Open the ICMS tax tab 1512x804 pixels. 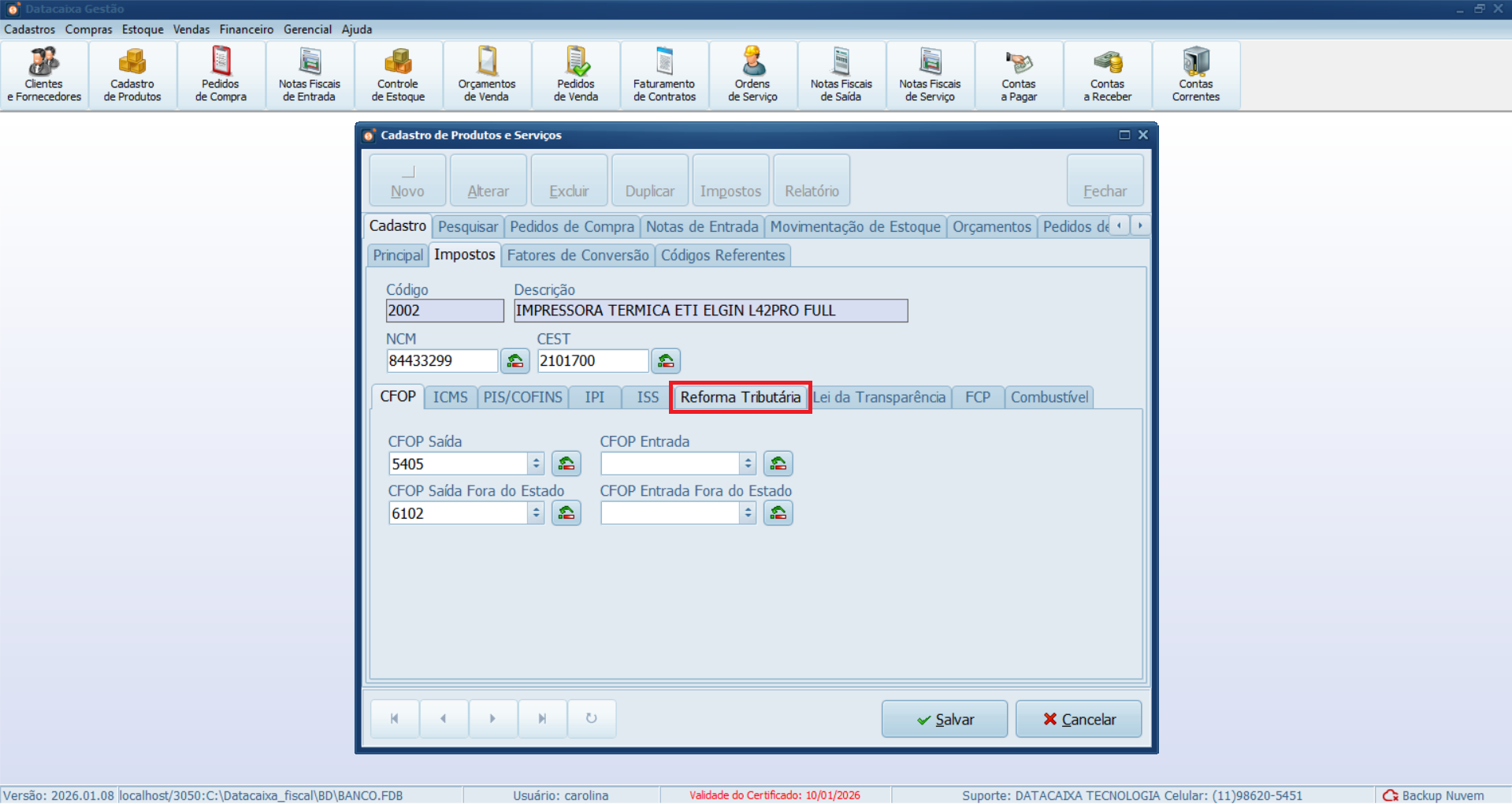450,397
